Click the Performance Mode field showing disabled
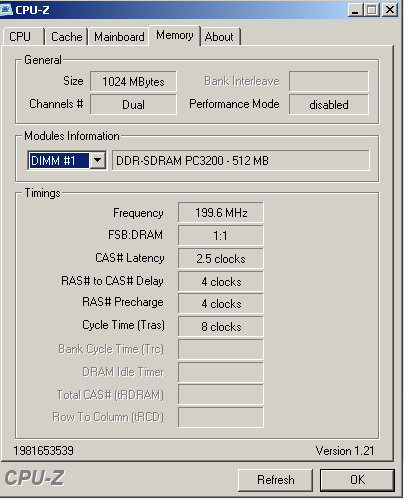404x500 pixels. pyautogui.click(x=329, y=105)
